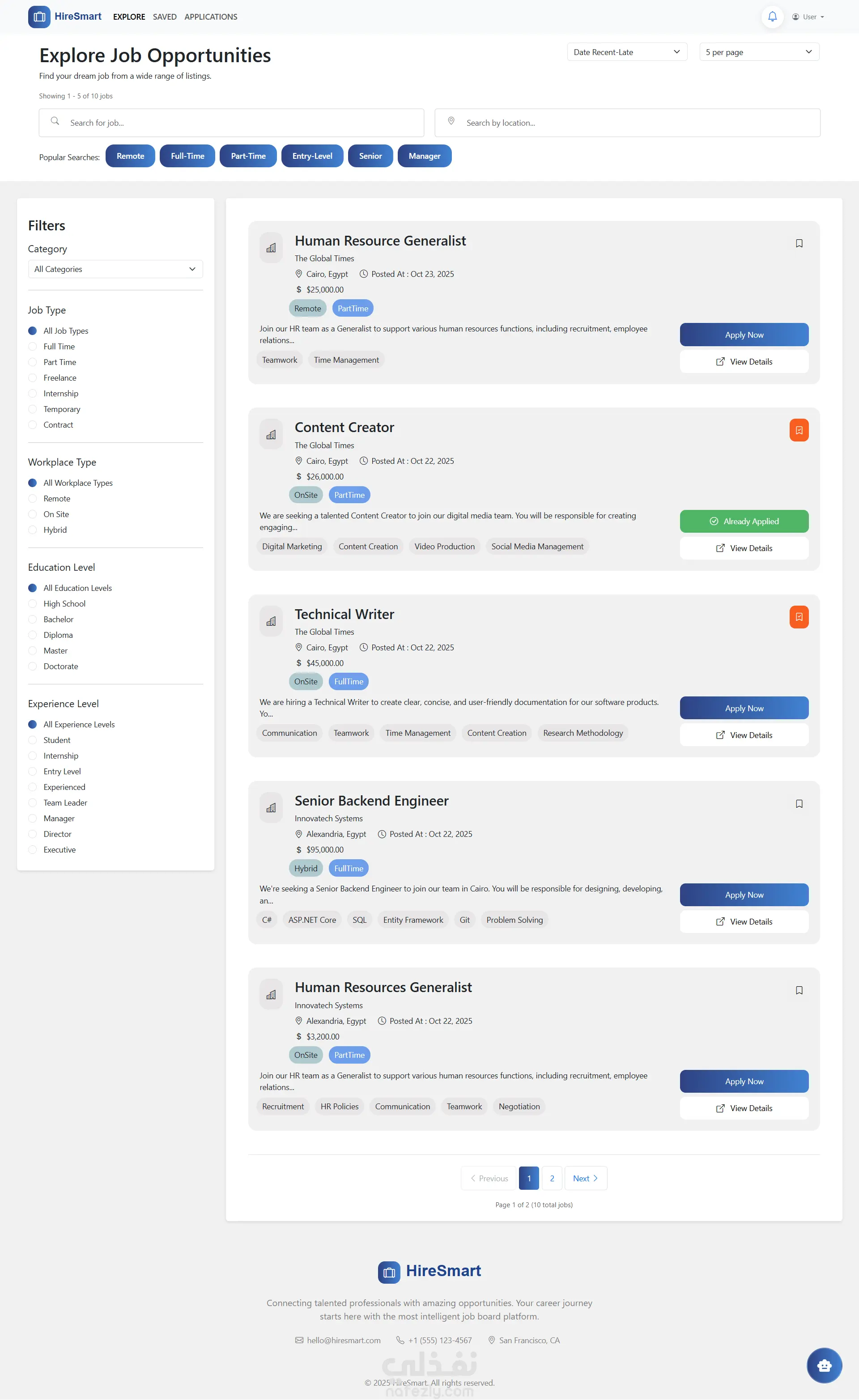This screenshot has height=1400, width=859.
Task: Open the All Categories dropdown
Action: tap(115, 269)
